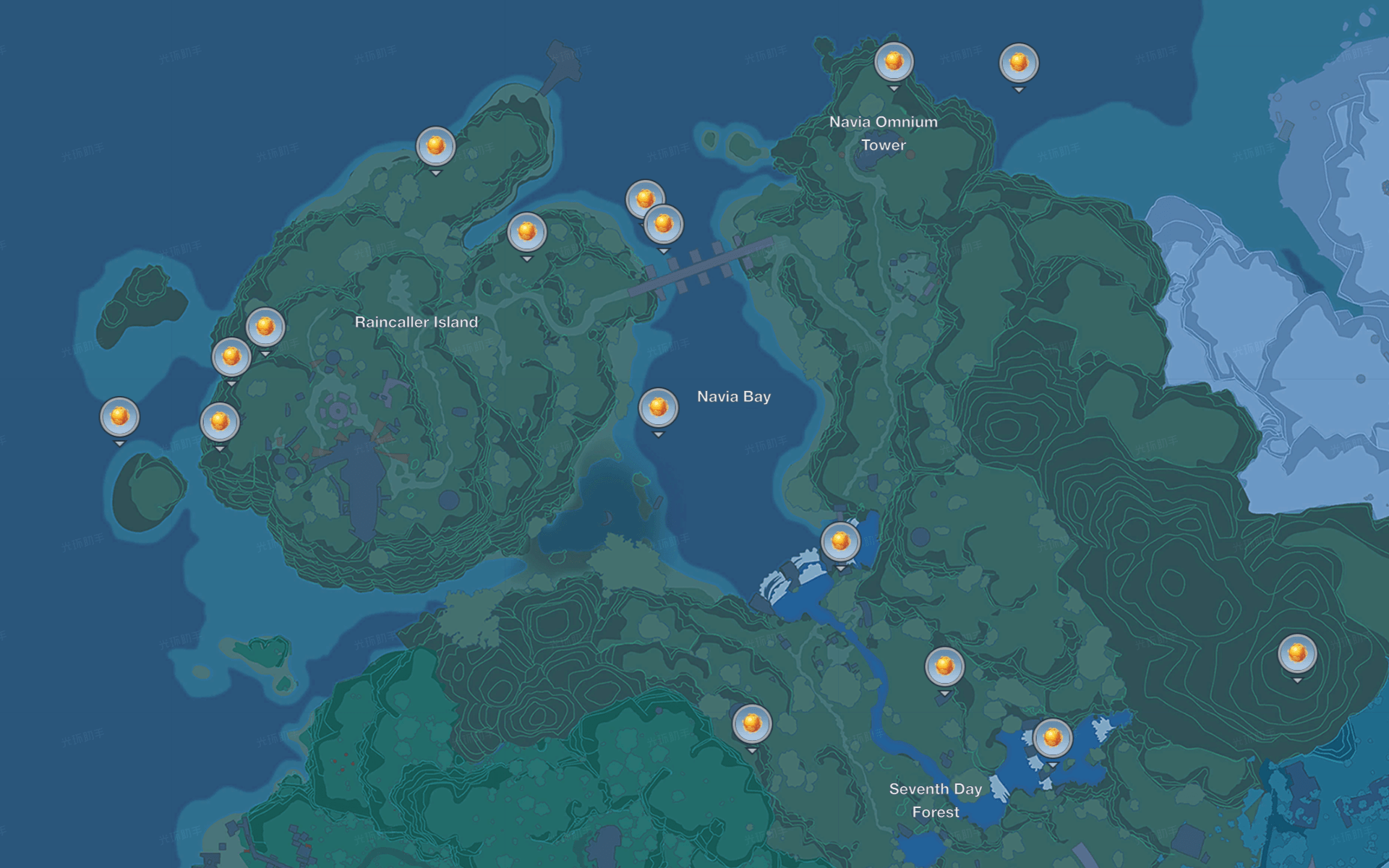The image size is (1389, 868).
Task: Open the middle orb marker on Raincaller Island's west coast
Action: pos(231,358)
